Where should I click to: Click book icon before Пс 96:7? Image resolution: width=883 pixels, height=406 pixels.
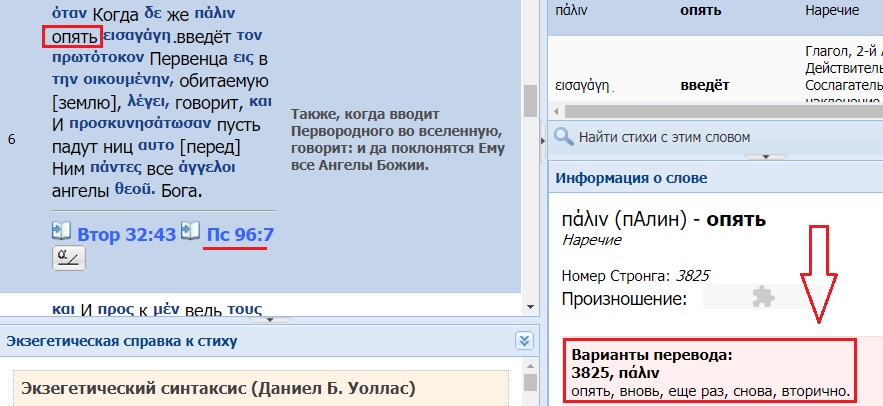coord(192,232)
